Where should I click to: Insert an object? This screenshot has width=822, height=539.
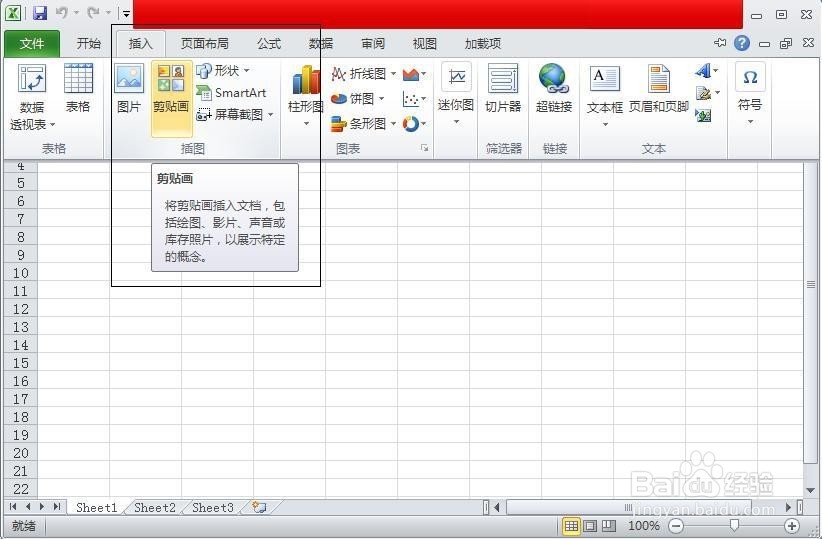coord(703,115)
